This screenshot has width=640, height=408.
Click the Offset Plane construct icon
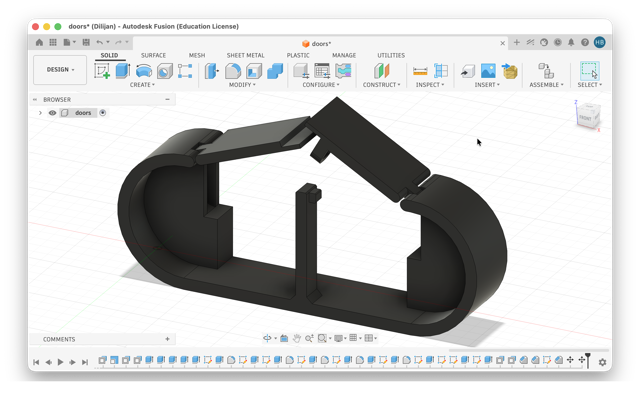[382, 71]
